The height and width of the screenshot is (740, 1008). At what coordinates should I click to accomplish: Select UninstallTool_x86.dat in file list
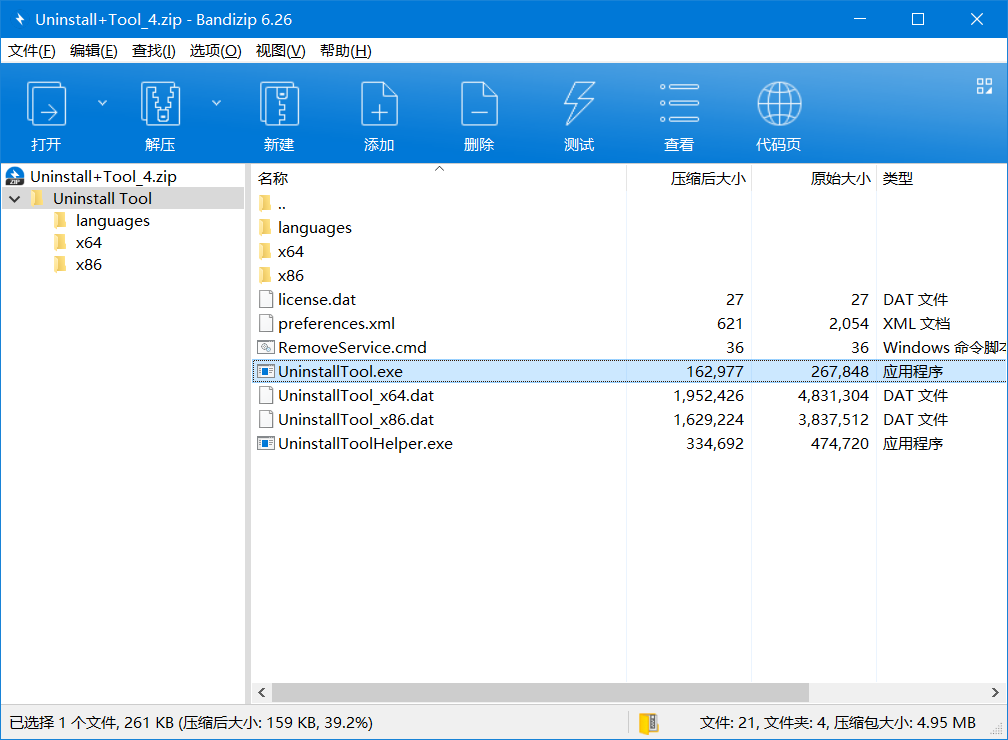point(356,419)
